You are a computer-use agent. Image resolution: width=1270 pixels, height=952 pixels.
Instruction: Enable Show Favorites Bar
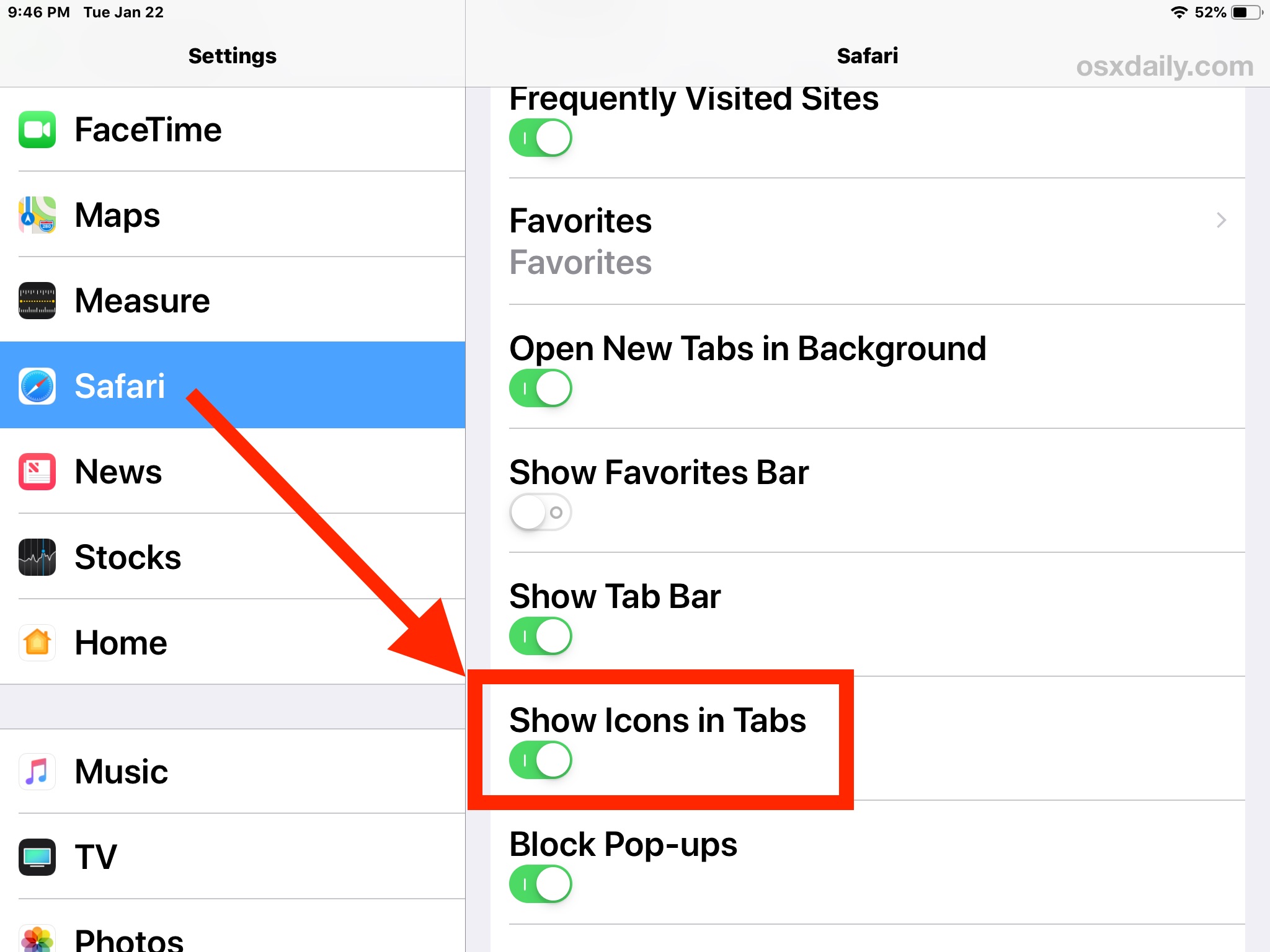pos(540,512)
